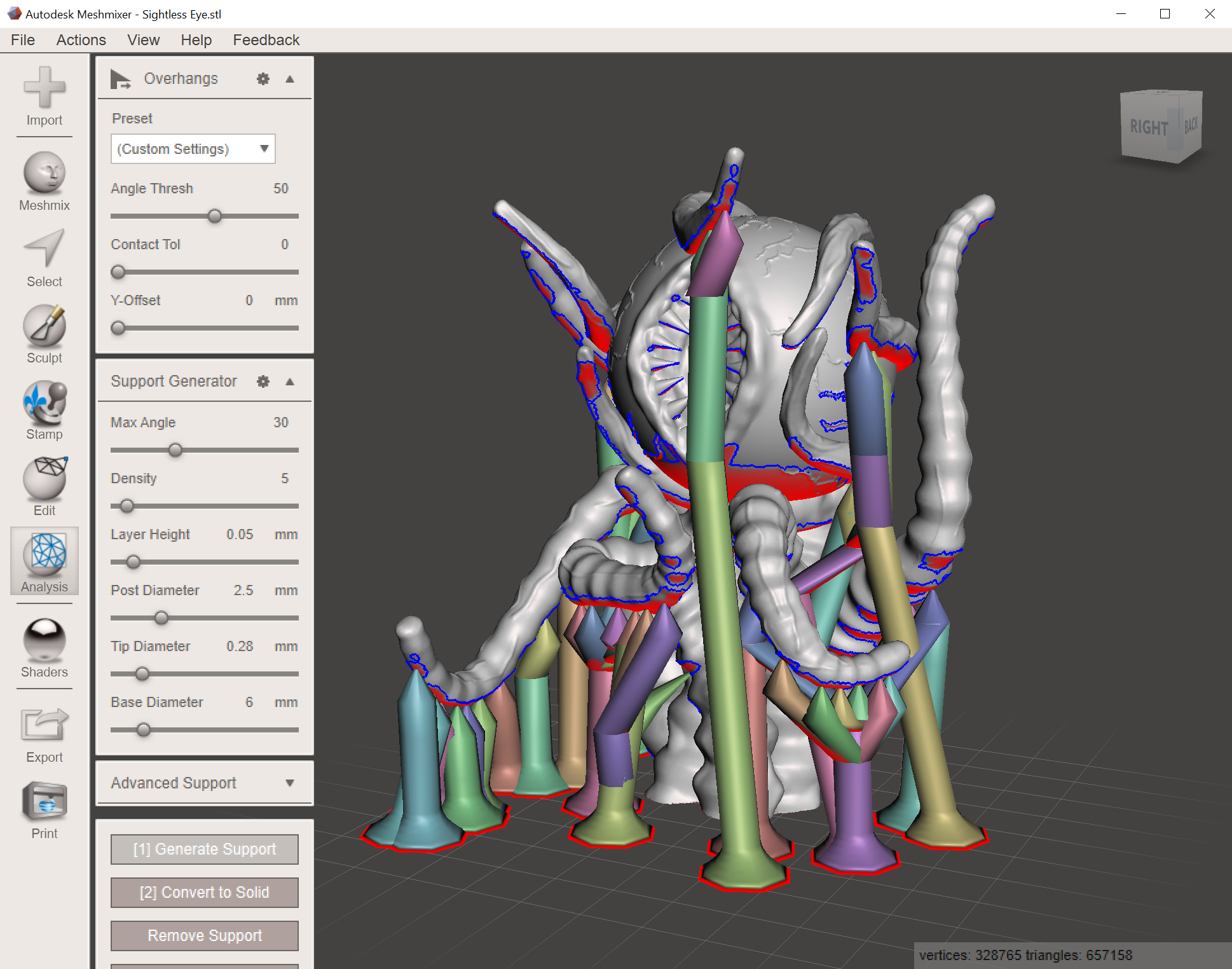Maximize the Meshmixer window

(1165, 13)
